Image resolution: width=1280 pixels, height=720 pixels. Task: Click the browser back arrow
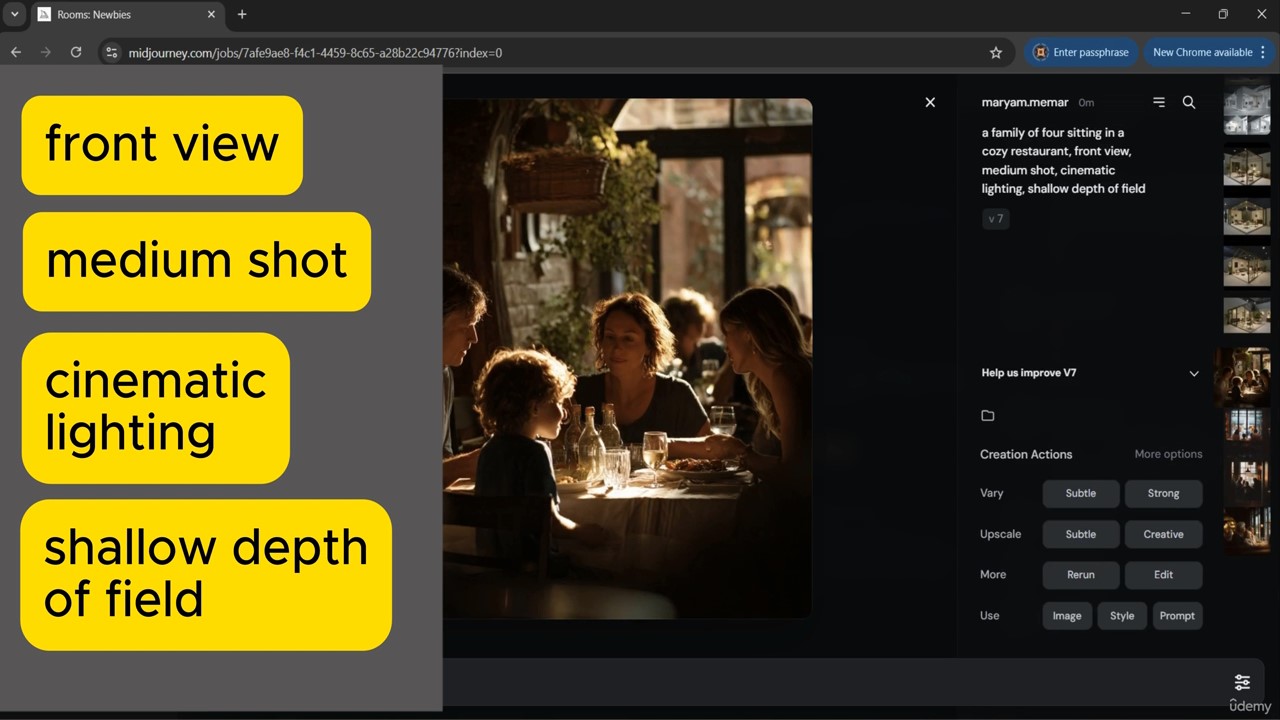[16, 52]
